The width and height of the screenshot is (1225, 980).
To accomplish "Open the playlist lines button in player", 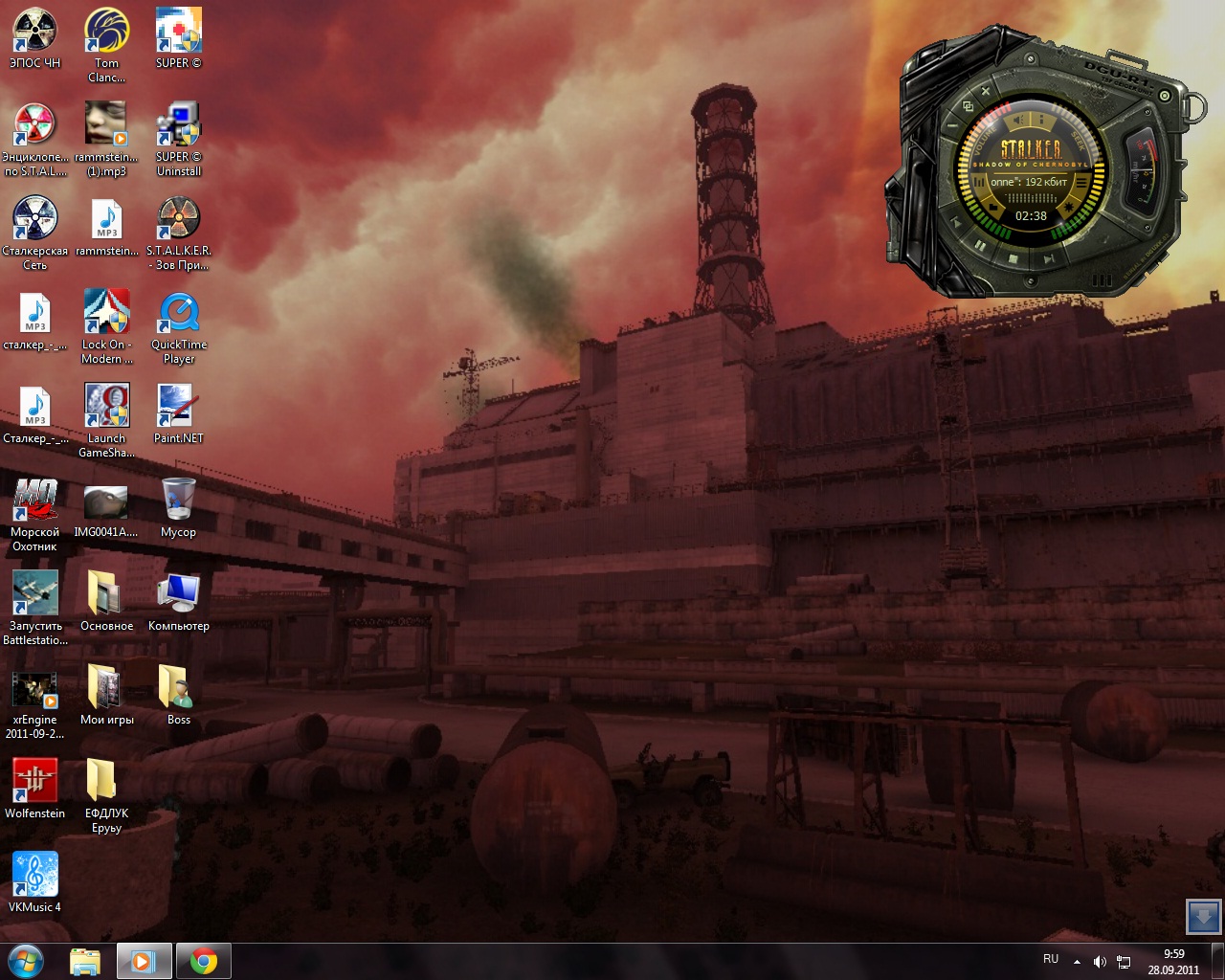I will pos(1082,182).
